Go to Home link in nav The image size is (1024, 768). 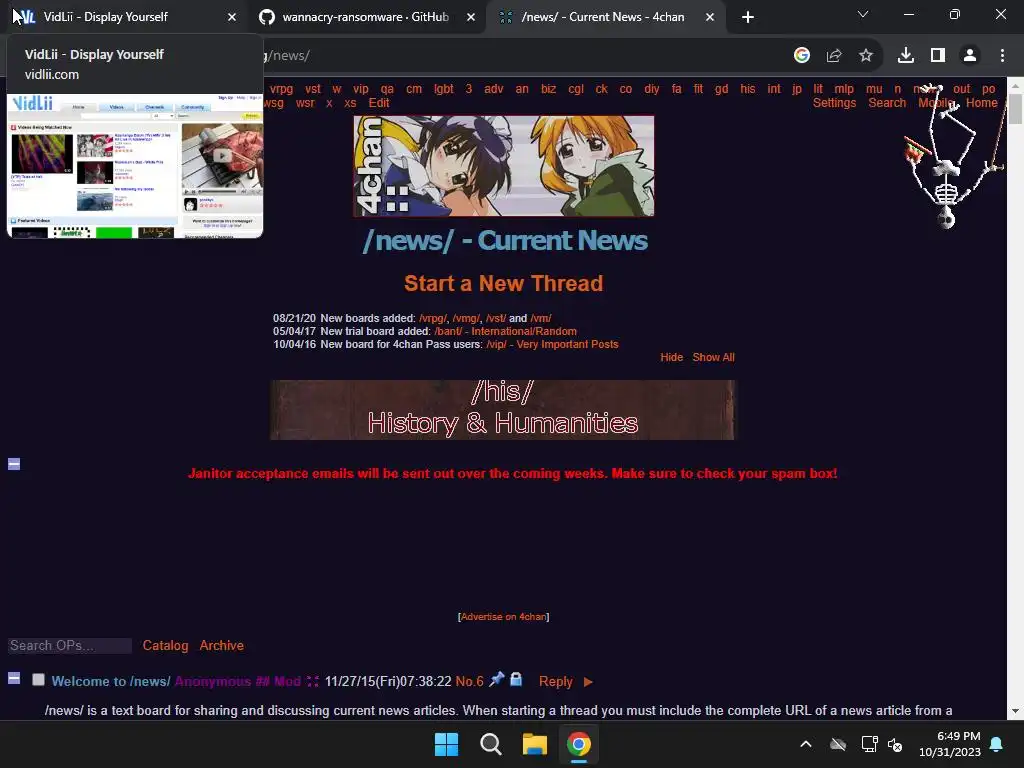(x=982, y=103)
